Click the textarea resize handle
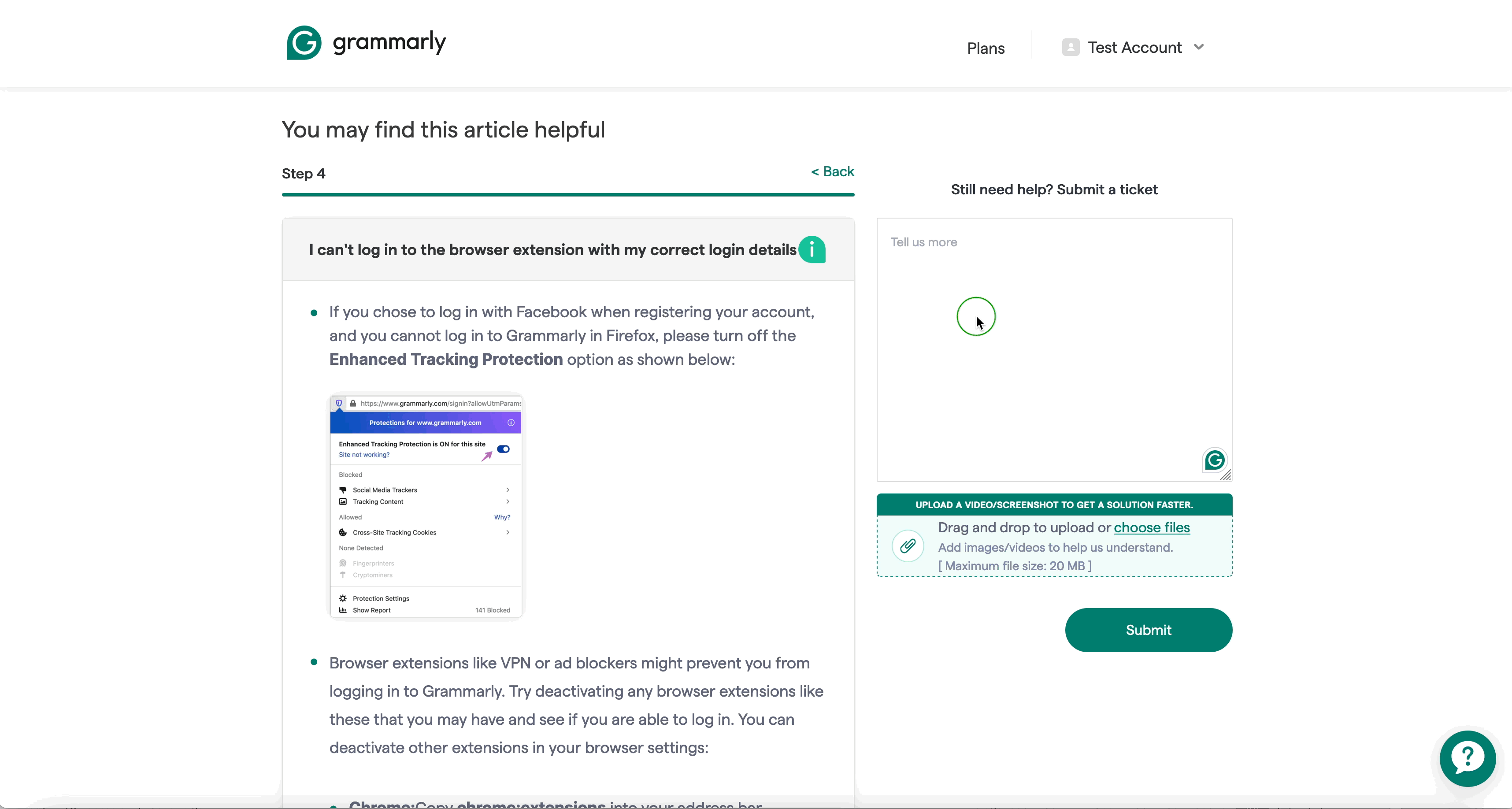This screenshot has height=809, width=1512. tap(1225, 475)
